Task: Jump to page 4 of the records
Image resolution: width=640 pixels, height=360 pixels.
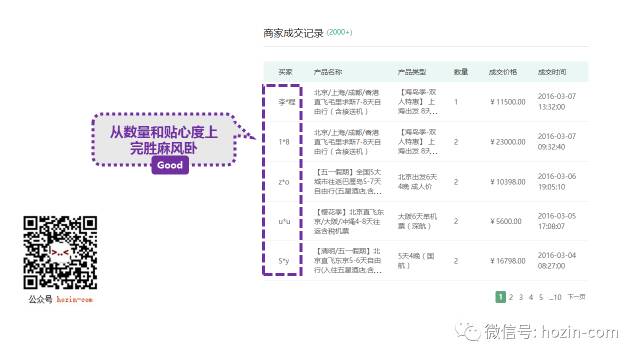Action: (x=531, y=297)
